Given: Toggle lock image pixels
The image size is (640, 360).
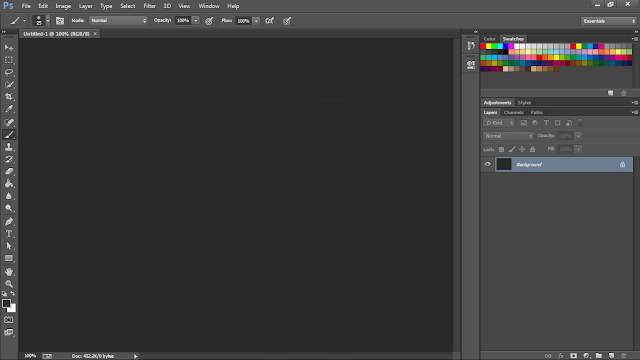Looking at the screenshot, I should pos(512,149).
